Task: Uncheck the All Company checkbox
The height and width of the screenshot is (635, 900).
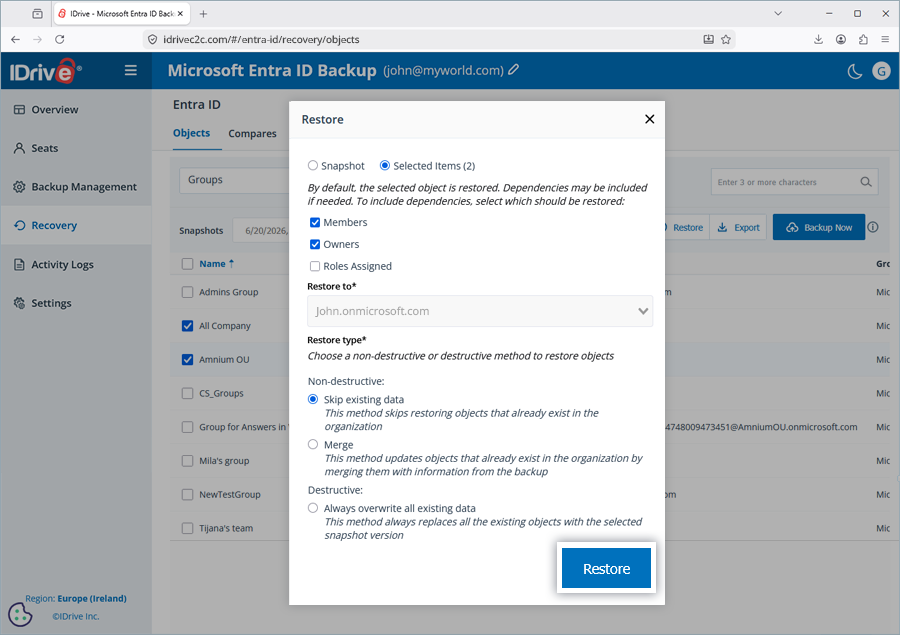Action: pos(187,326)
